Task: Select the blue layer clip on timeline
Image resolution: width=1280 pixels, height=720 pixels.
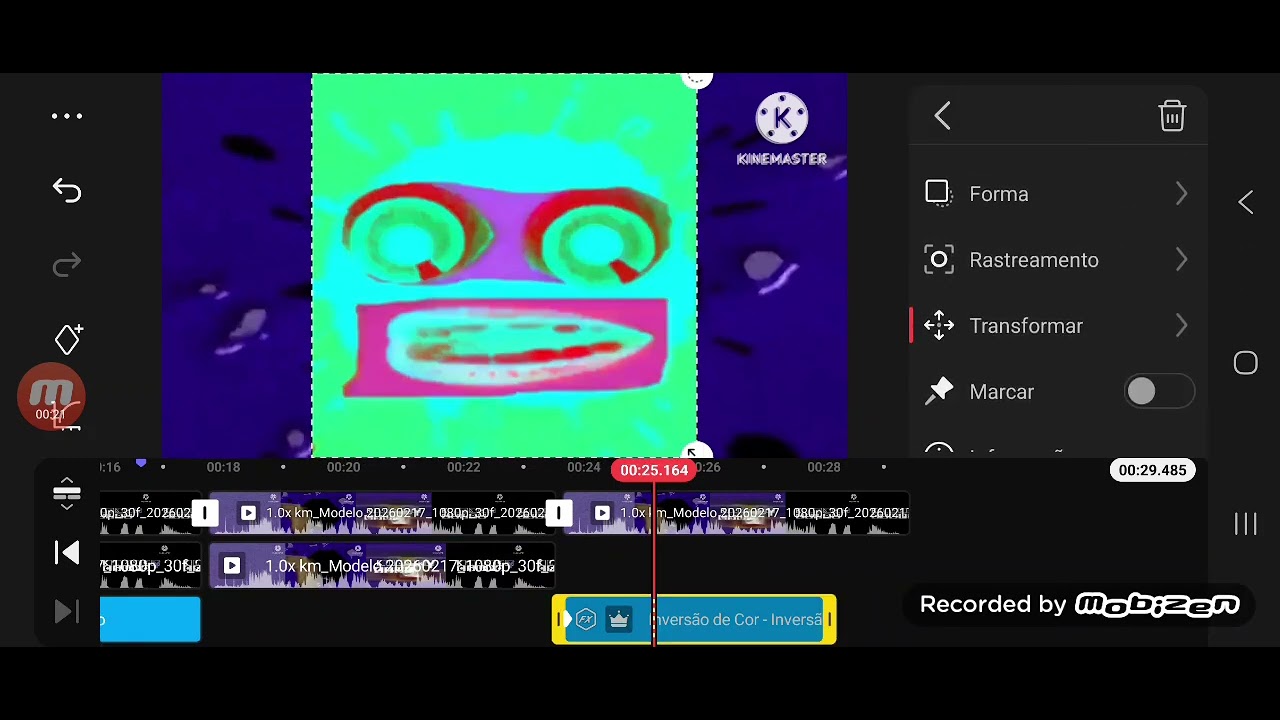Action: [150, 620]
